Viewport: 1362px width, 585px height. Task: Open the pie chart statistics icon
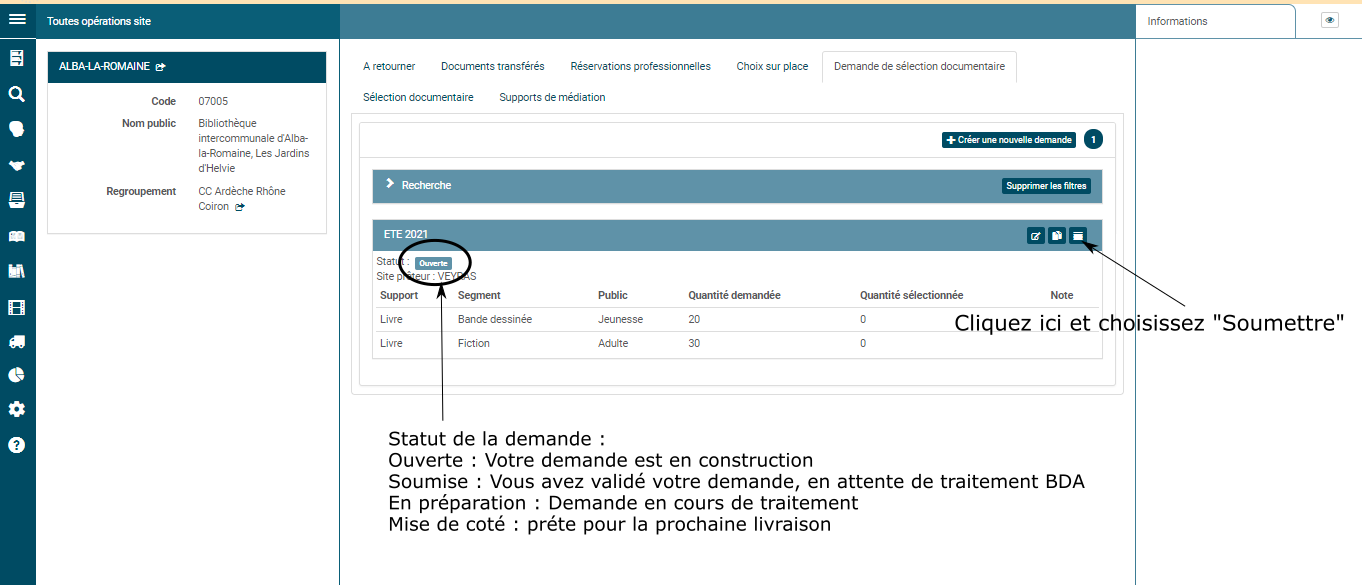click(16, 375)
